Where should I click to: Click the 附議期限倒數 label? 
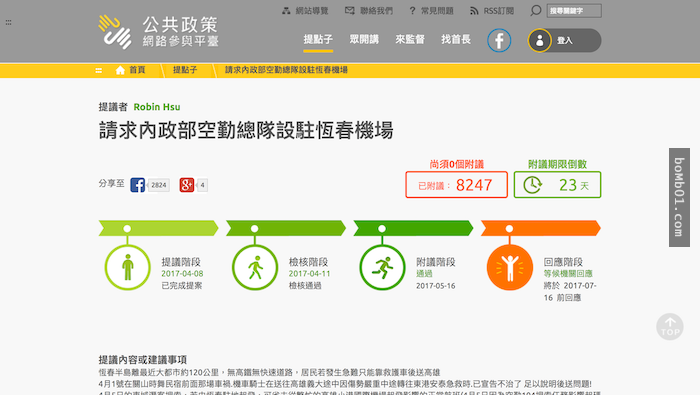point(558,164)
